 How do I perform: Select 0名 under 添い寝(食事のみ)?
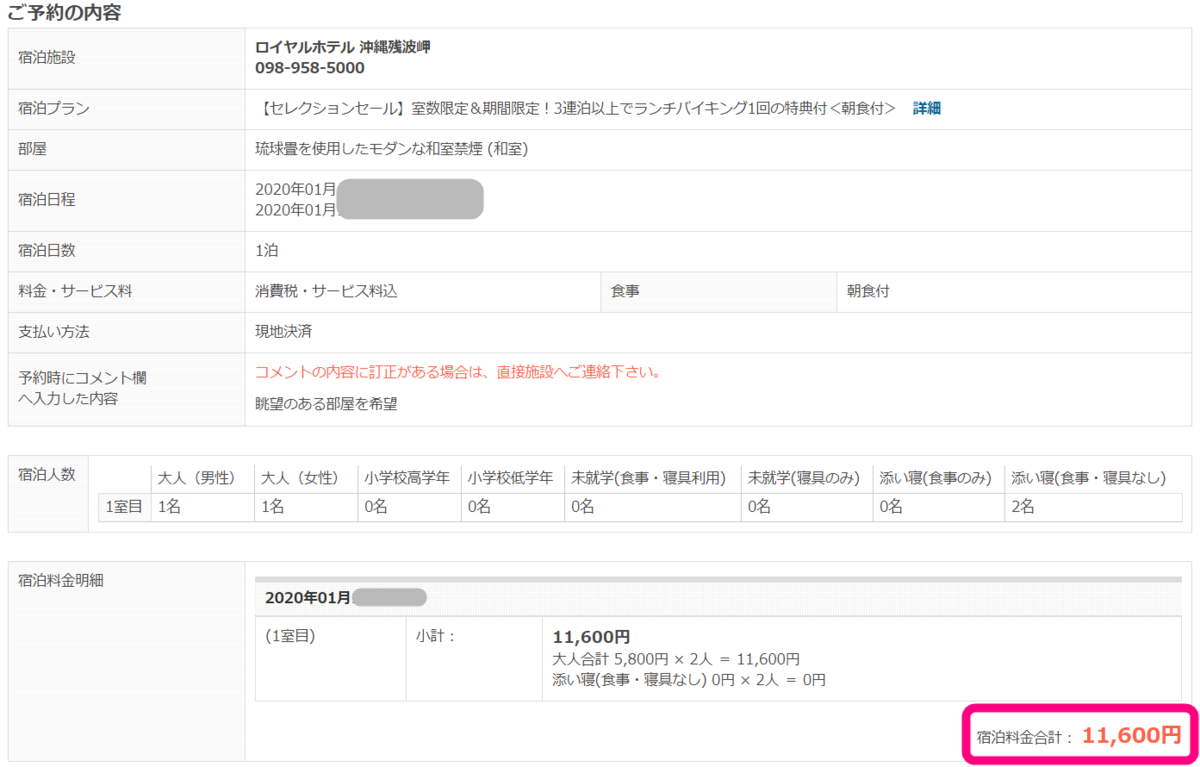(891, 507)
